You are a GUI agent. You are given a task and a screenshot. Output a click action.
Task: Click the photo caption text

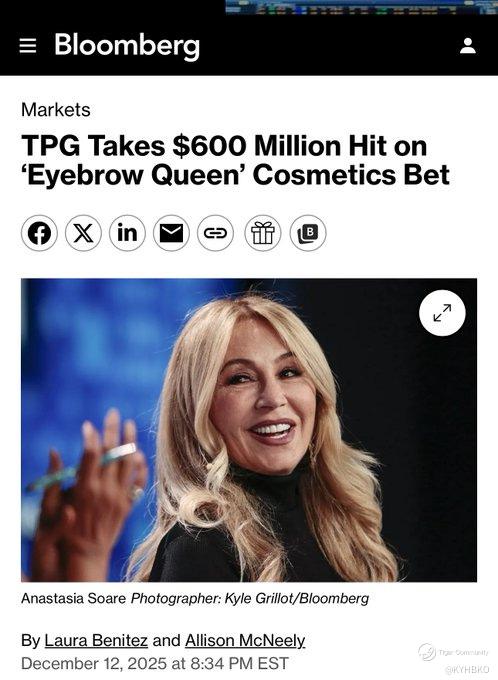point(195,598)
